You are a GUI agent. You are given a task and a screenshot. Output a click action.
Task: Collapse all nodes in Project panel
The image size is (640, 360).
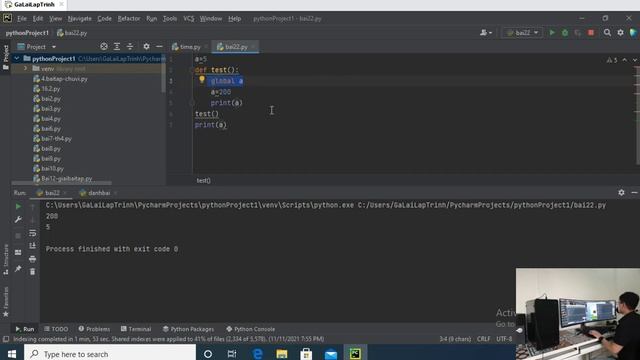tap(130, 47)
